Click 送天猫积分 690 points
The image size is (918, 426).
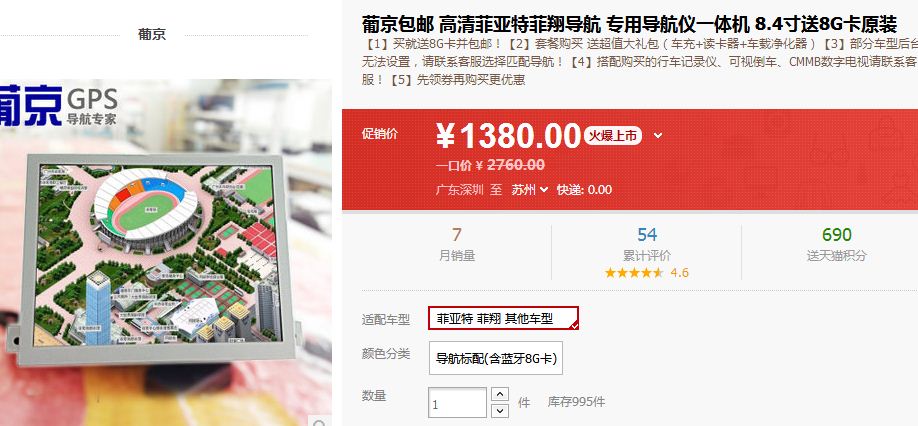[837, 243]
